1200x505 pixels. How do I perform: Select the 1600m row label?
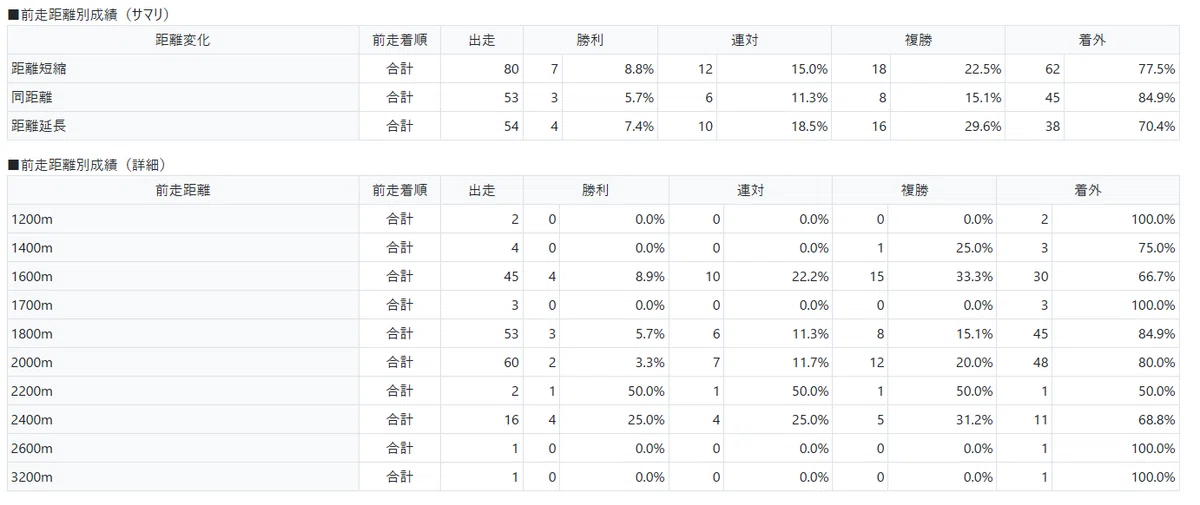point(32,276)
